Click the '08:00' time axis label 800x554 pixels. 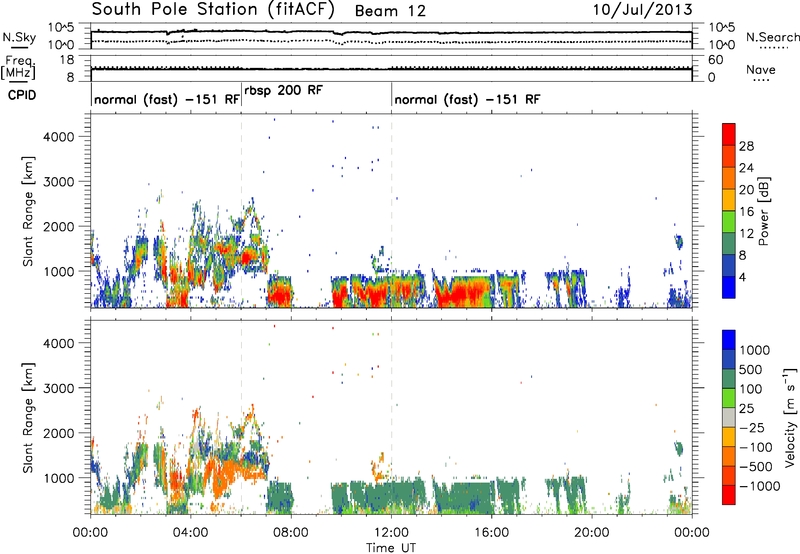(291, 533)
